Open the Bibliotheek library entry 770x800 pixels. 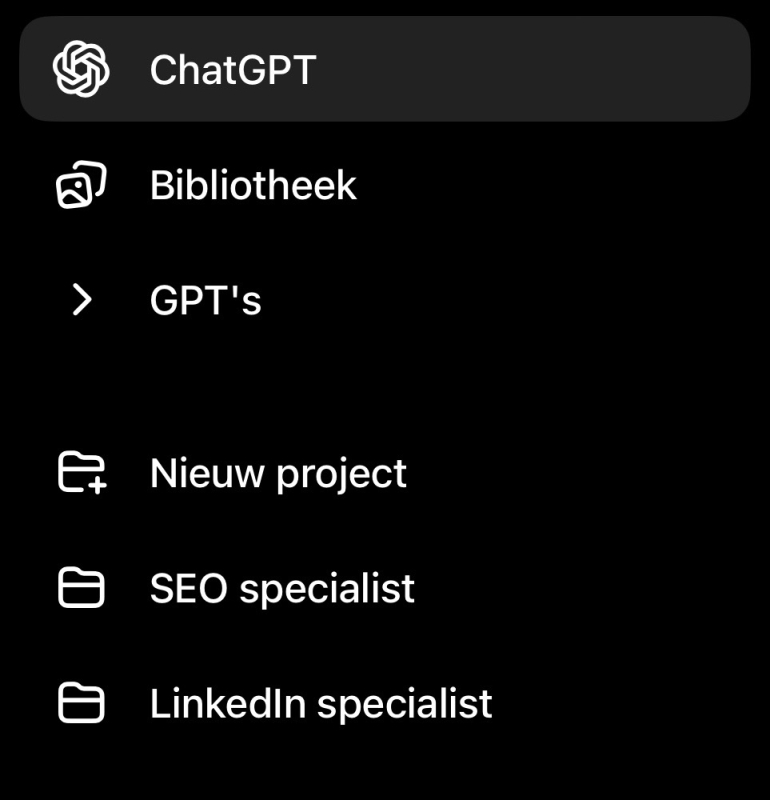coord(253,185)
